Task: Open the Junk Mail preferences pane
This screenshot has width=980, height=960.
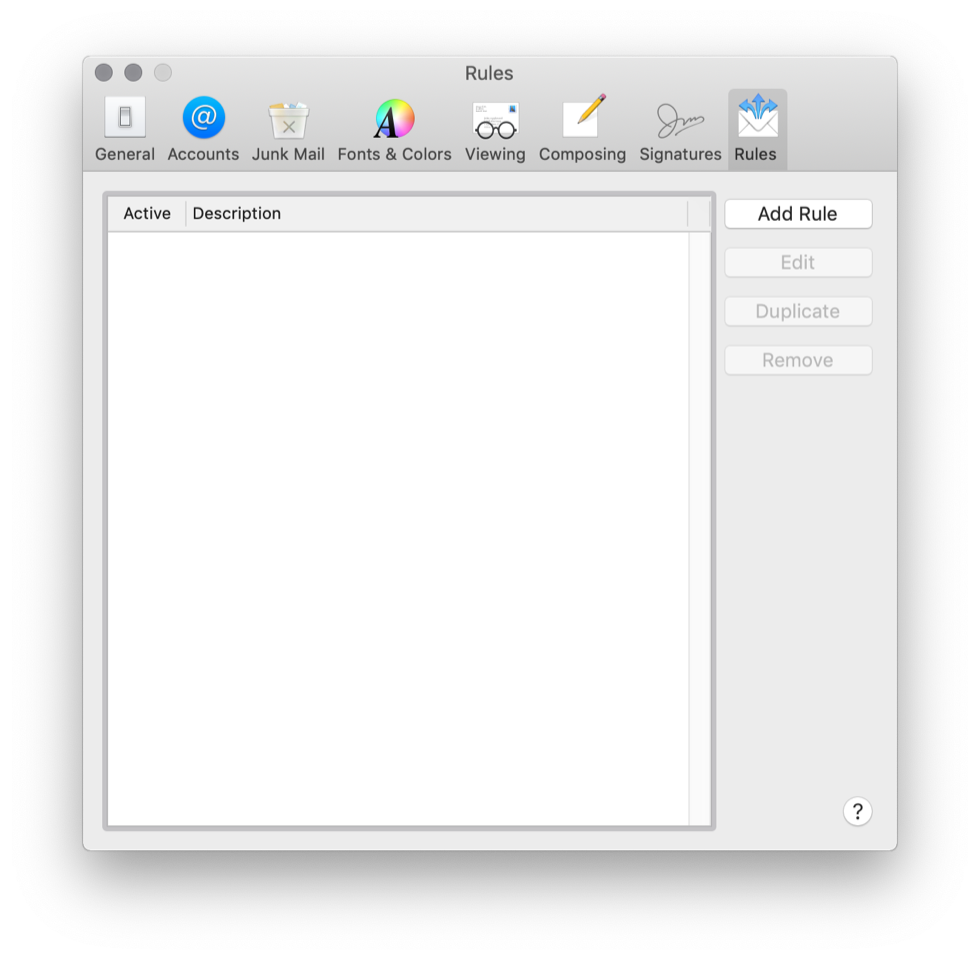Action: [x=288, y=129]
